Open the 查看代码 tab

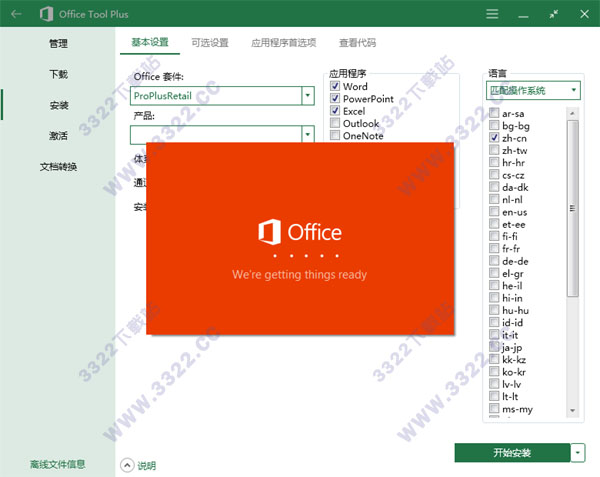(357, 42)
